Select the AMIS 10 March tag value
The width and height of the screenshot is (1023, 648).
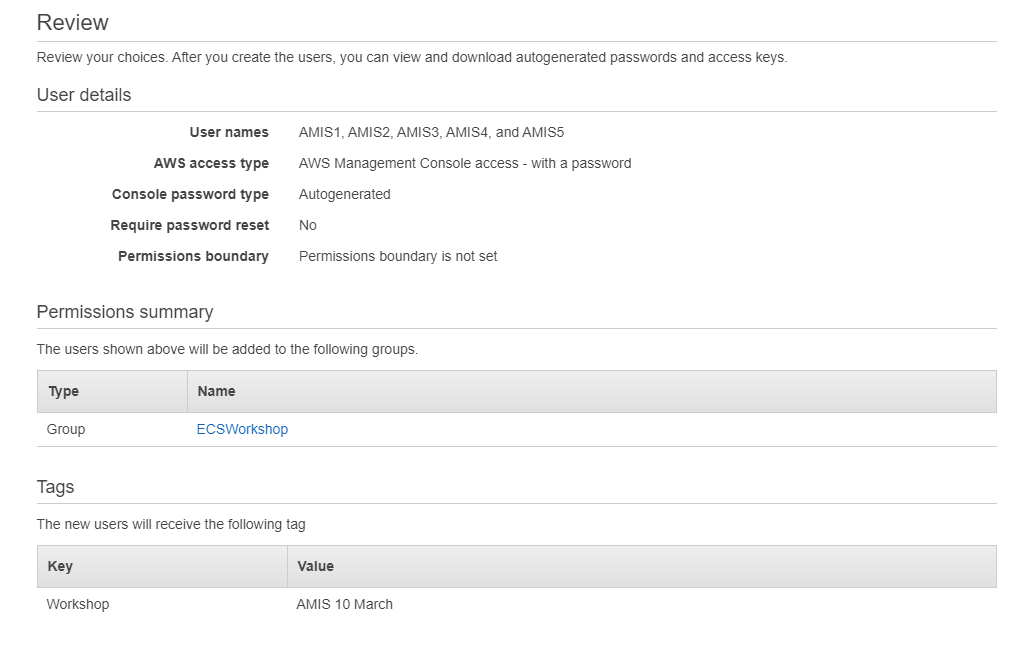345,604
